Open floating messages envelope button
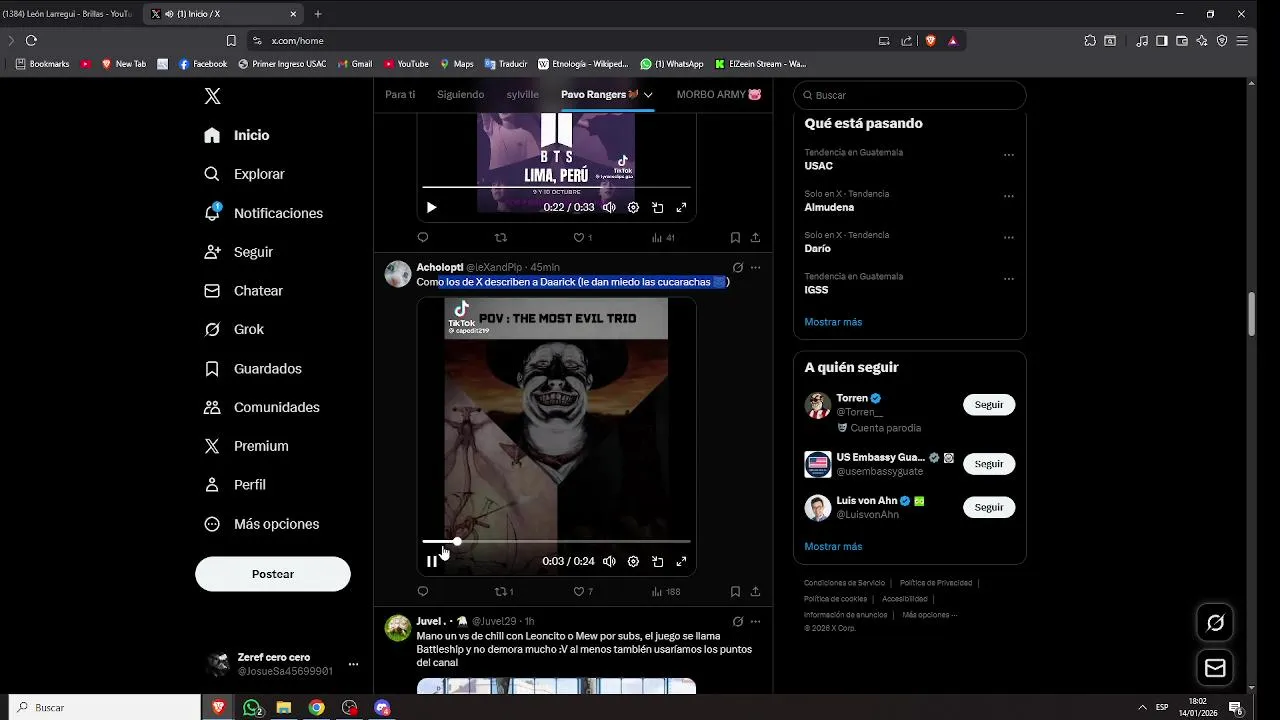The width and height of the screenshot is (1280, 720). (x=1216, y=668)
